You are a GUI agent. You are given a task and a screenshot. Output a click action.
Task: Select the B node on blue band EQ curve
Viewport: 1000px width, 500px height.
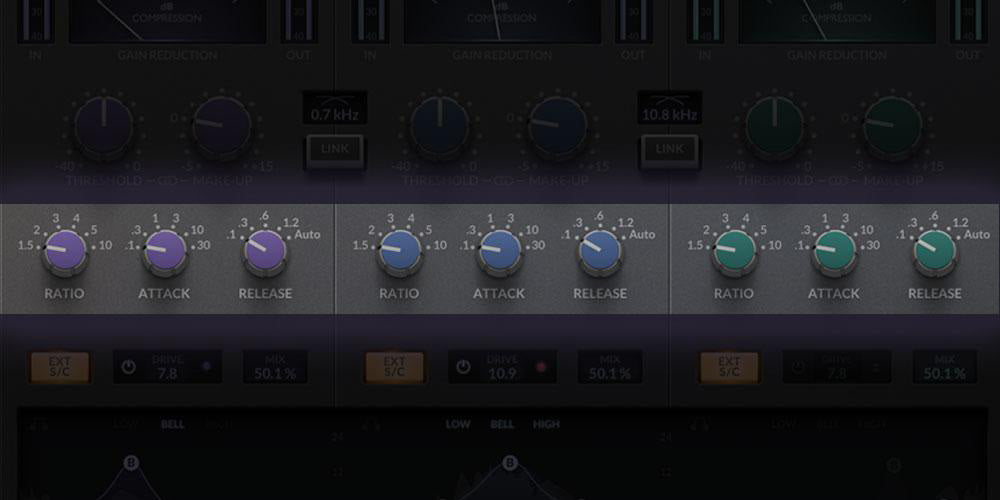510,462
